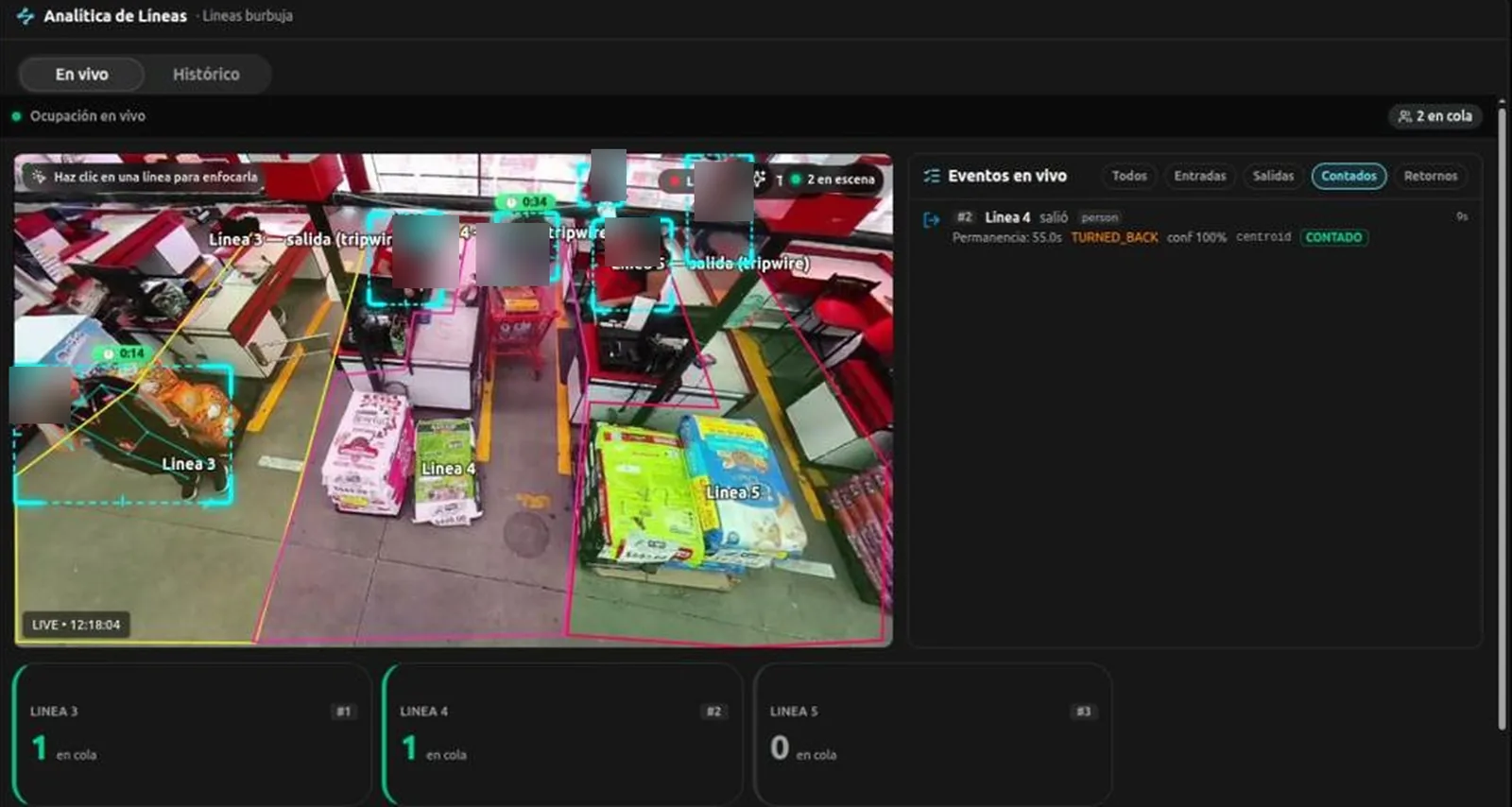Filter events by Retornos
1512x807 pixels.
1431,176
